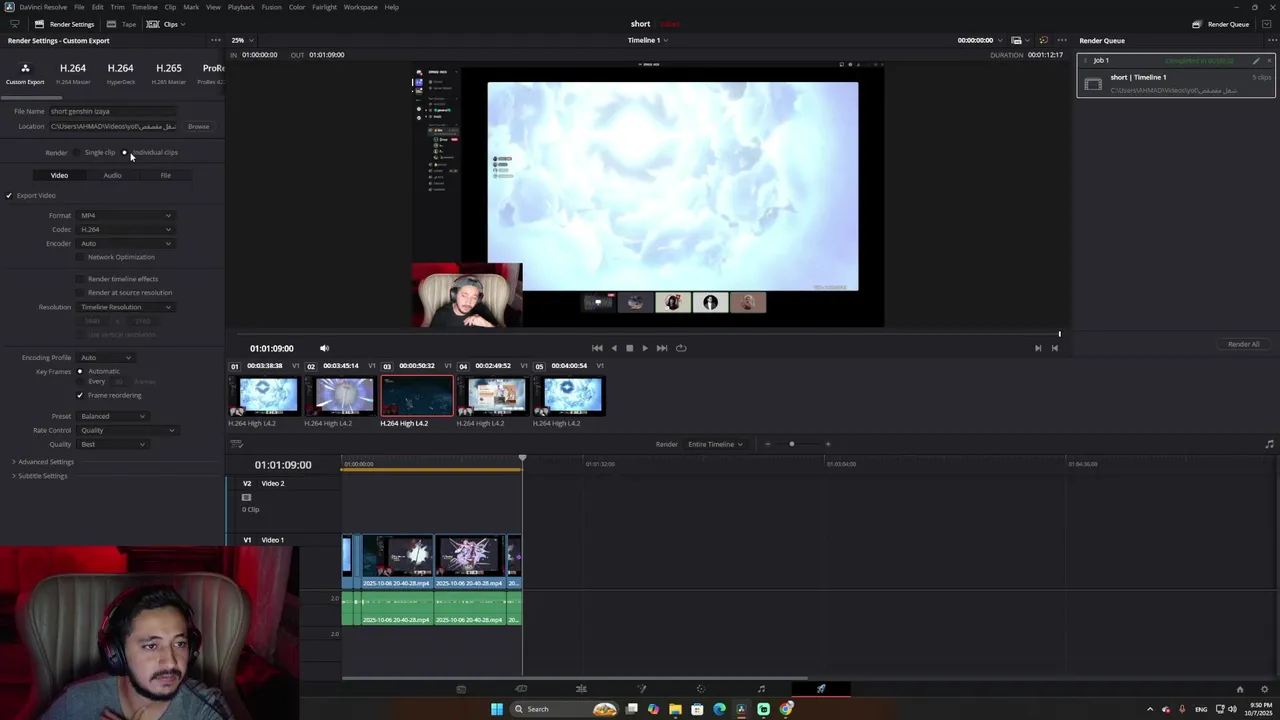The height and width of the screenshot is (720, 1280).
Task: Jump to first frame in viewer
Action: 597,348
